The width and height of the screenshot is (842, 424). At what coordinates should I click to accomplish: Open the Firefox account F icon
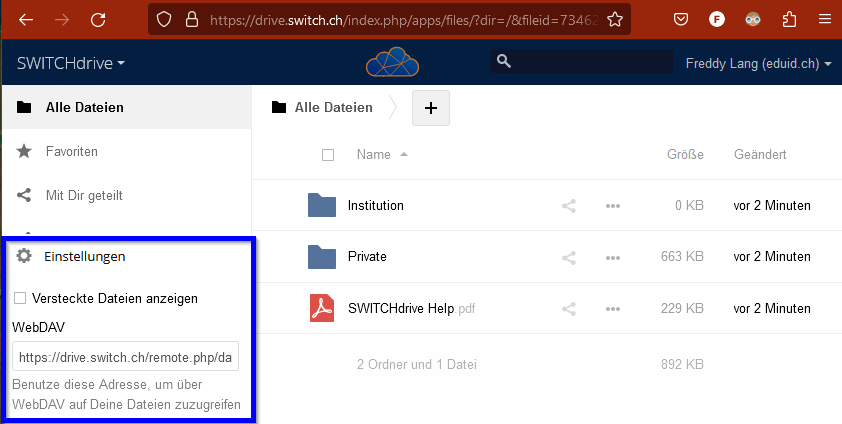click(x=717, y=20)
